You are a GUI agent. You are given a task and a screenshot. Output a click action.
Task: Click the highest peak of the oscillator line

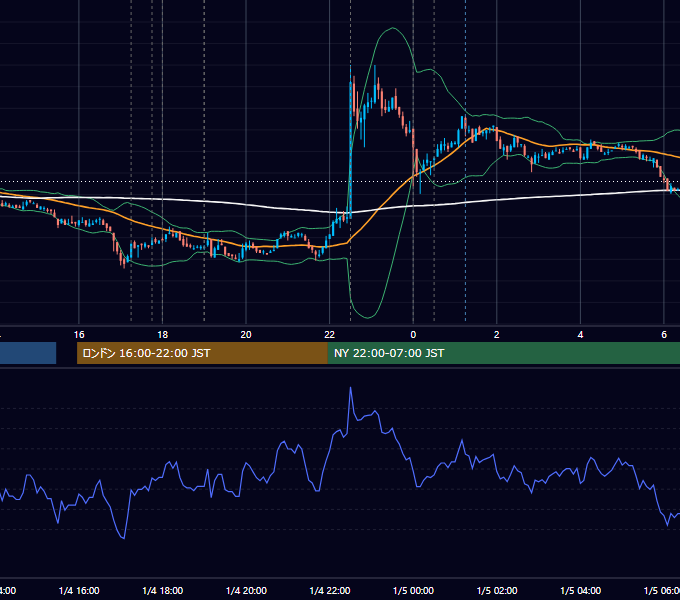(350, 388)
